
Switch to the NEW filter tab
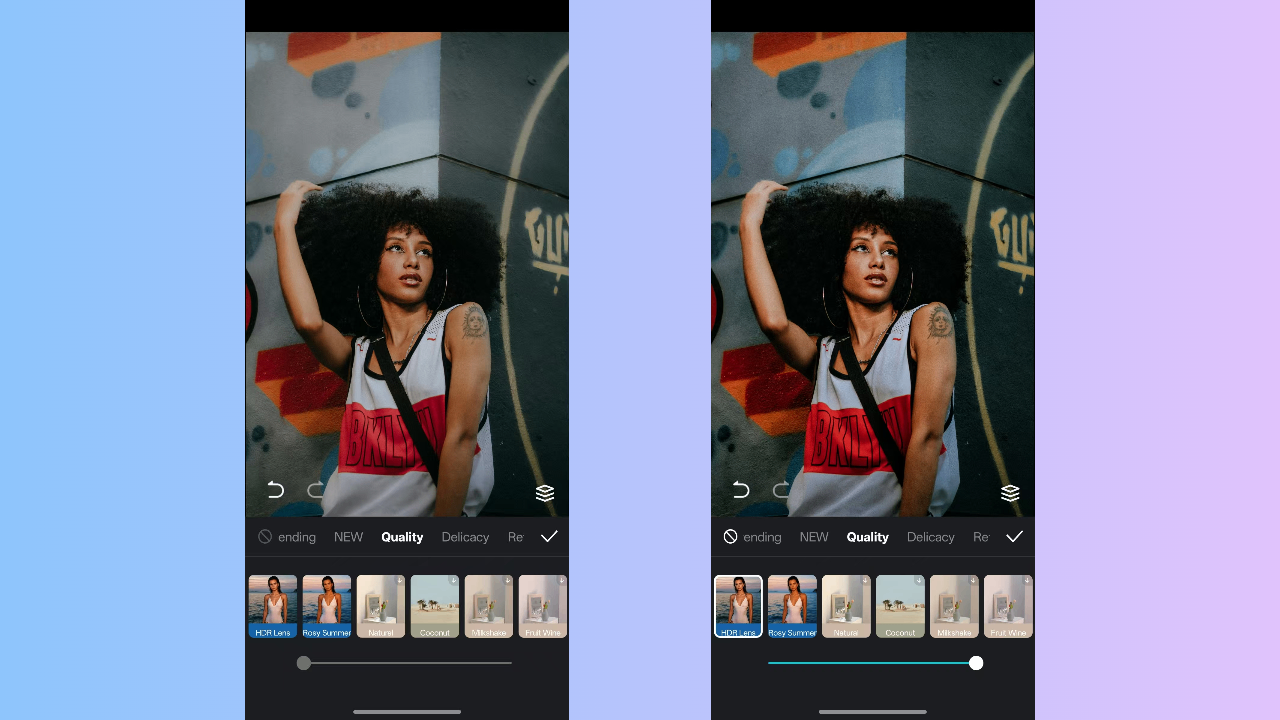[x=348, y=537]
